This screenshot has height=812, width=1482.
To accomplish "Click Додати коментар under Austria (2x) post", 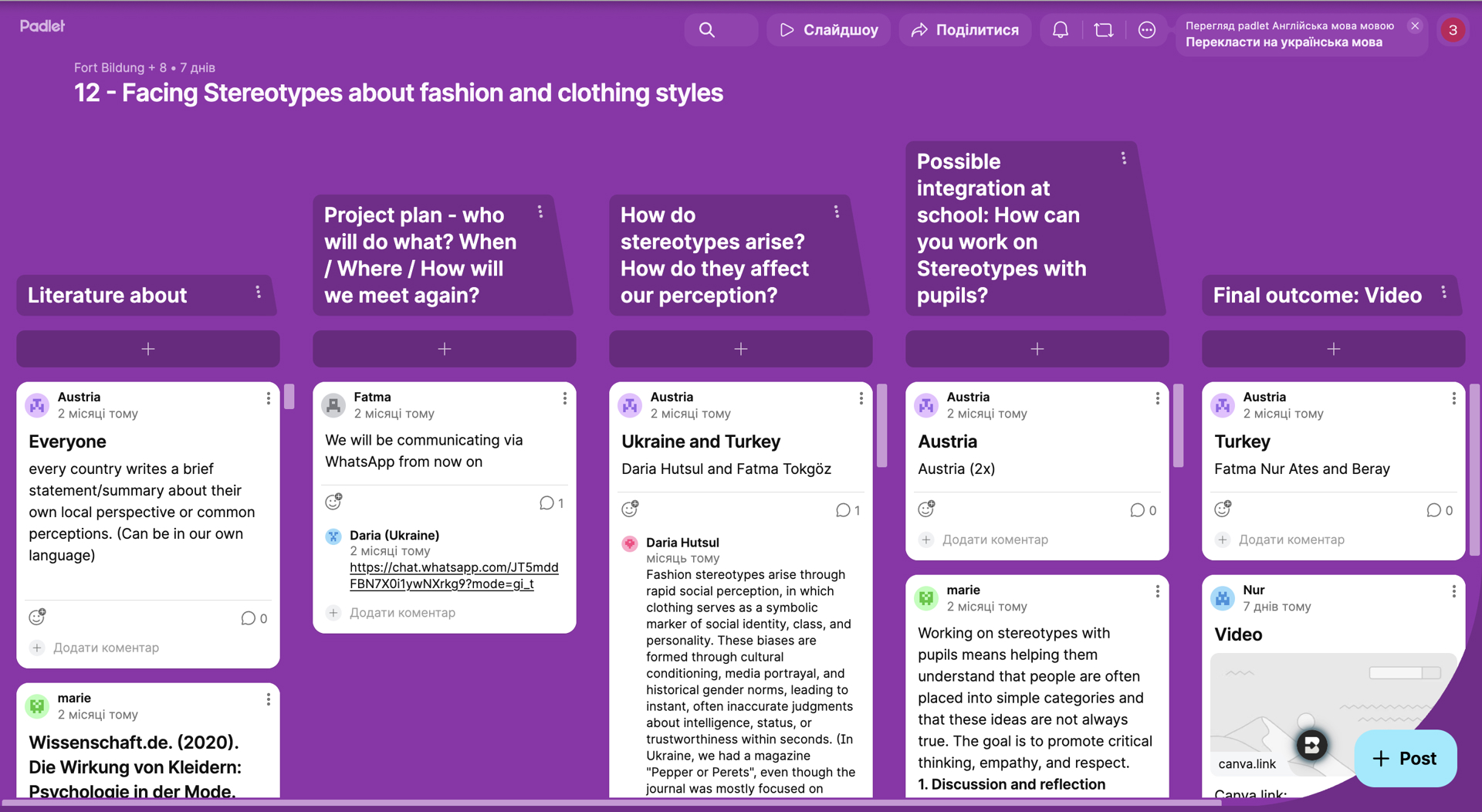I will [995, 540].
